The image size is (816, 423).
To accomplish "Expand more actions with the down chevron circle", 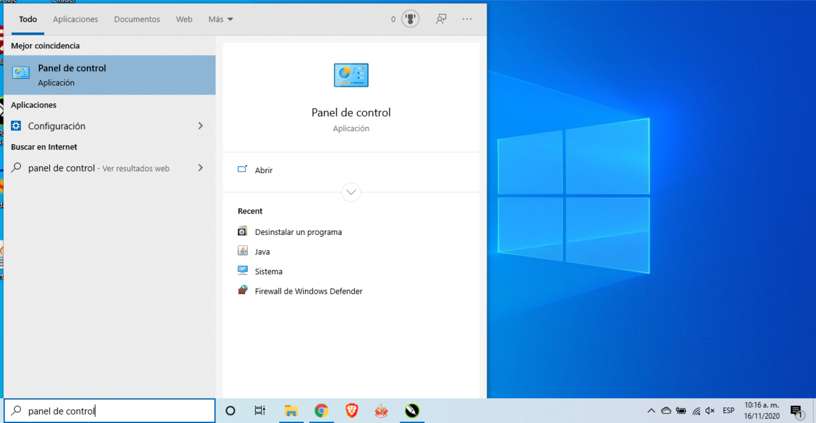I will point(351,192).
